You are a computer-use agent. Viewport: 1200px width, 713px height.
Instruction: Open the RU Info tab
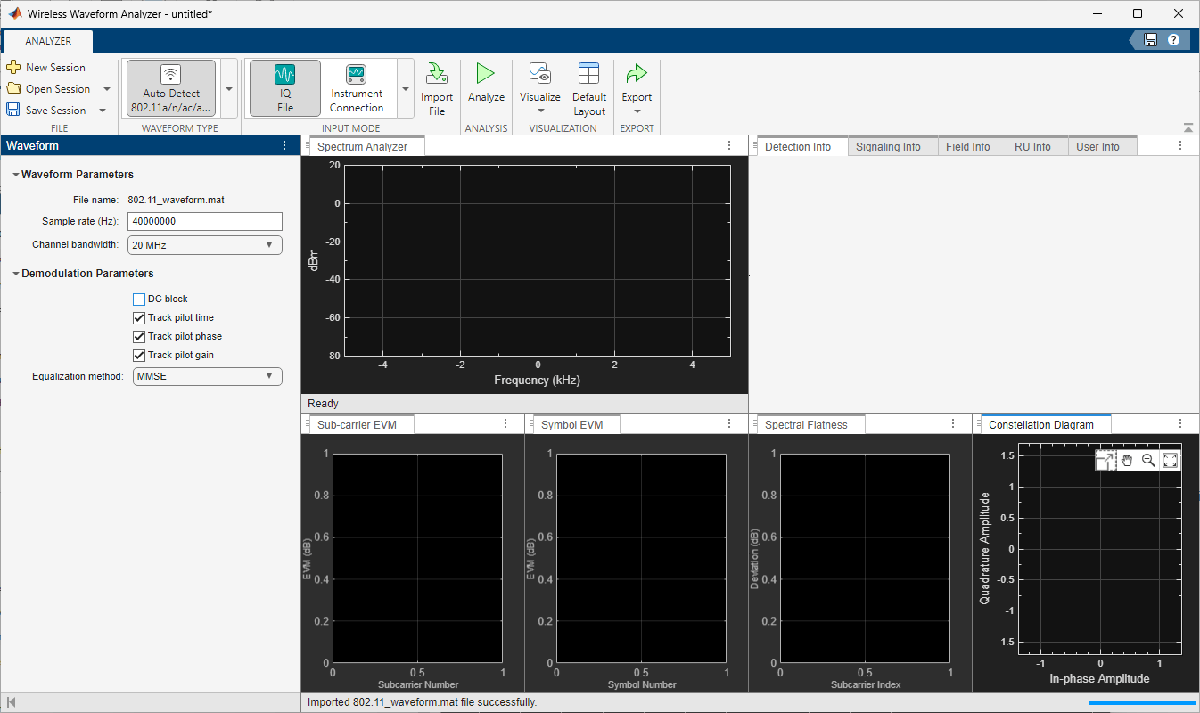pos(1031,147)
